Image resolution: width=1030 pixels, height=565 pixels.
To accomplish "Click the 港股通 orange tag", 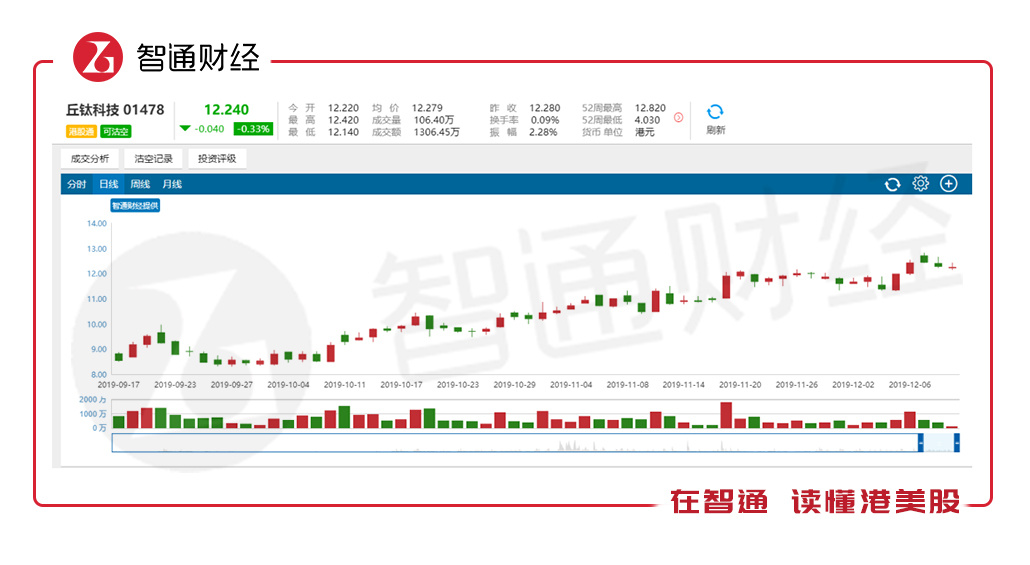I will (81, 131).
